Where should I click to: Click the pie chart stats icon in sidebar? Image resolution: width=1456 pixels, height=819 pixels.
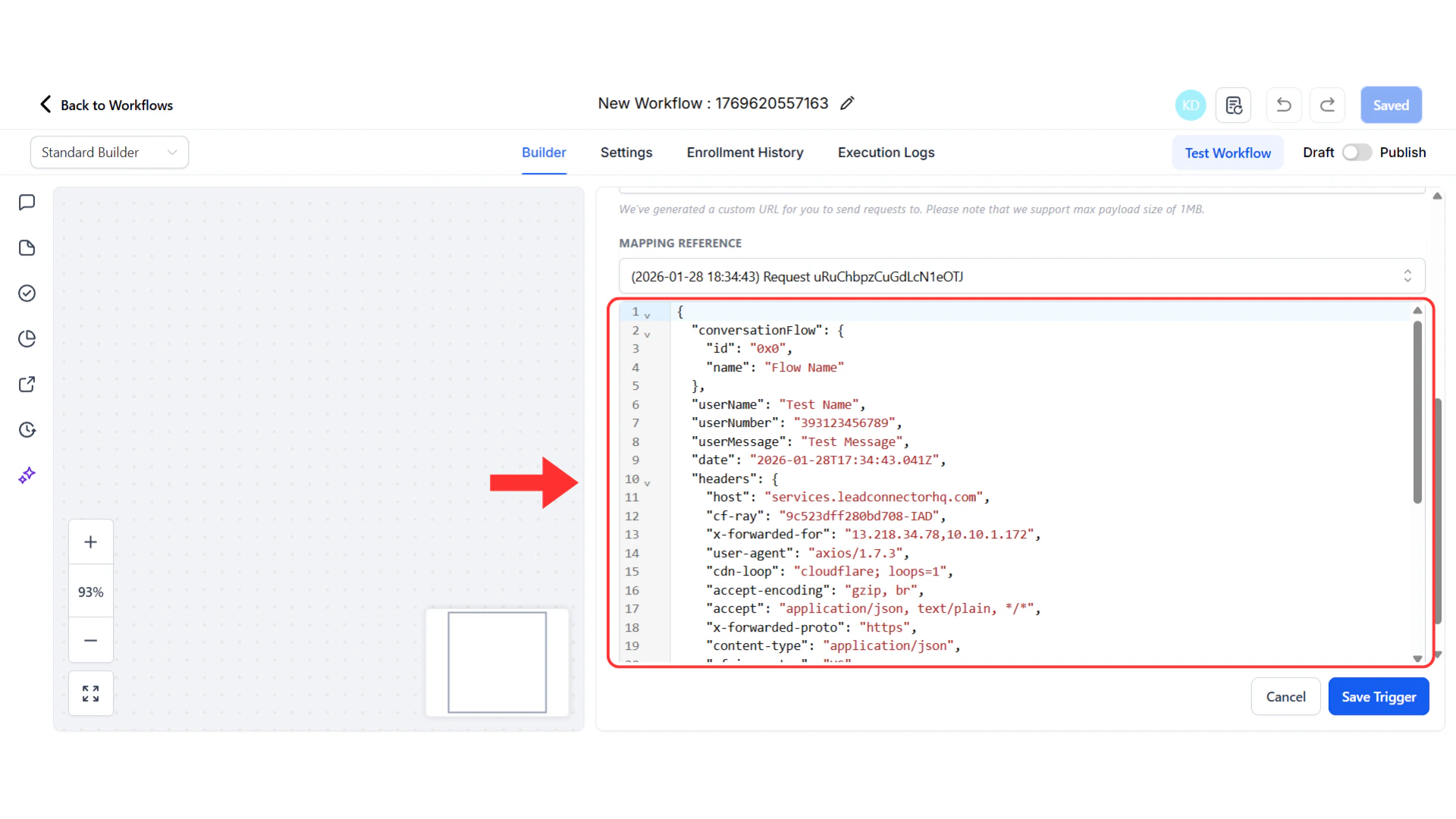[27, 339]
